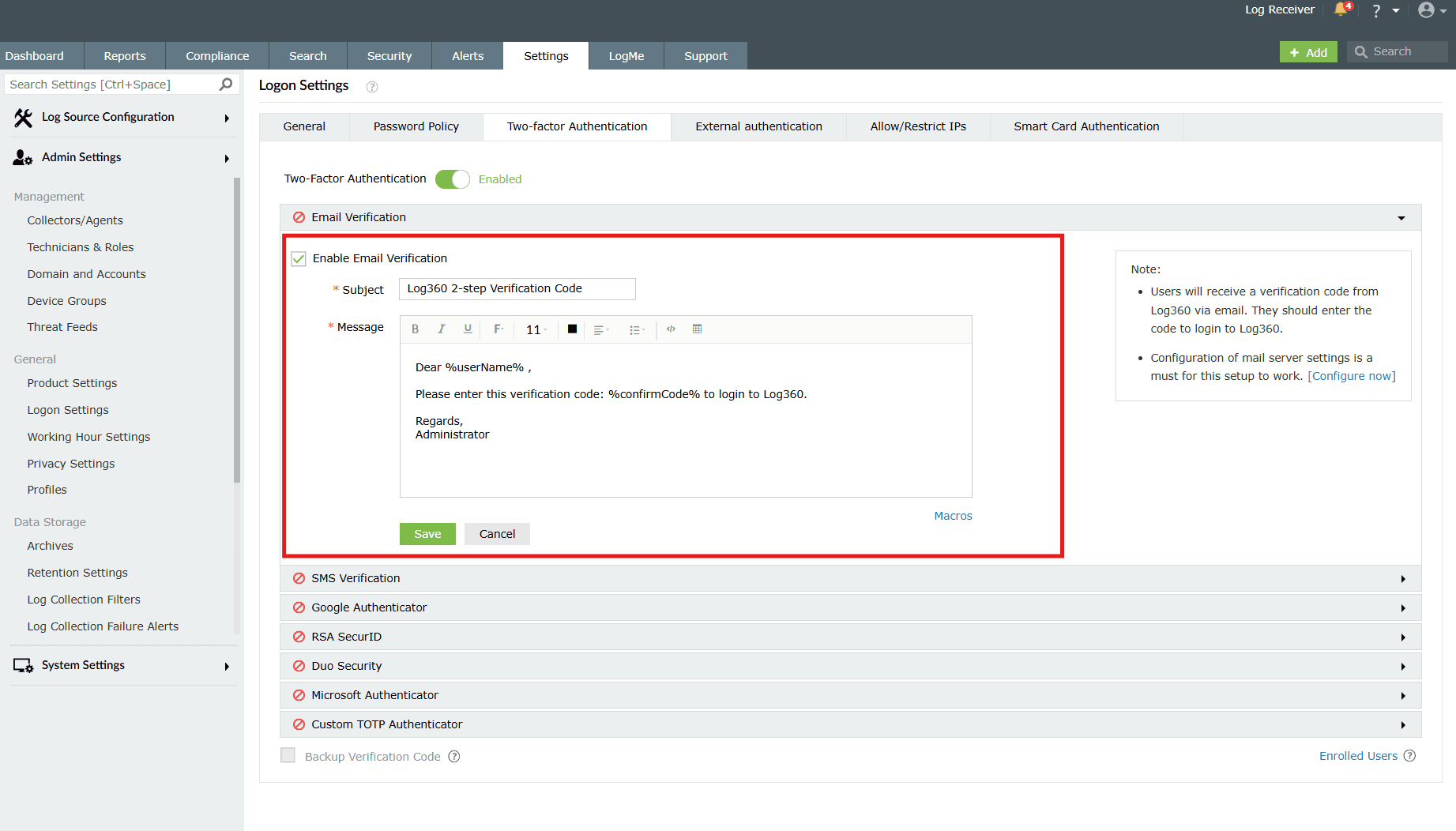This screenshot has width=1456, height=831.
Task: Switch to the Password Policy tab
Action: coord(416,126)
